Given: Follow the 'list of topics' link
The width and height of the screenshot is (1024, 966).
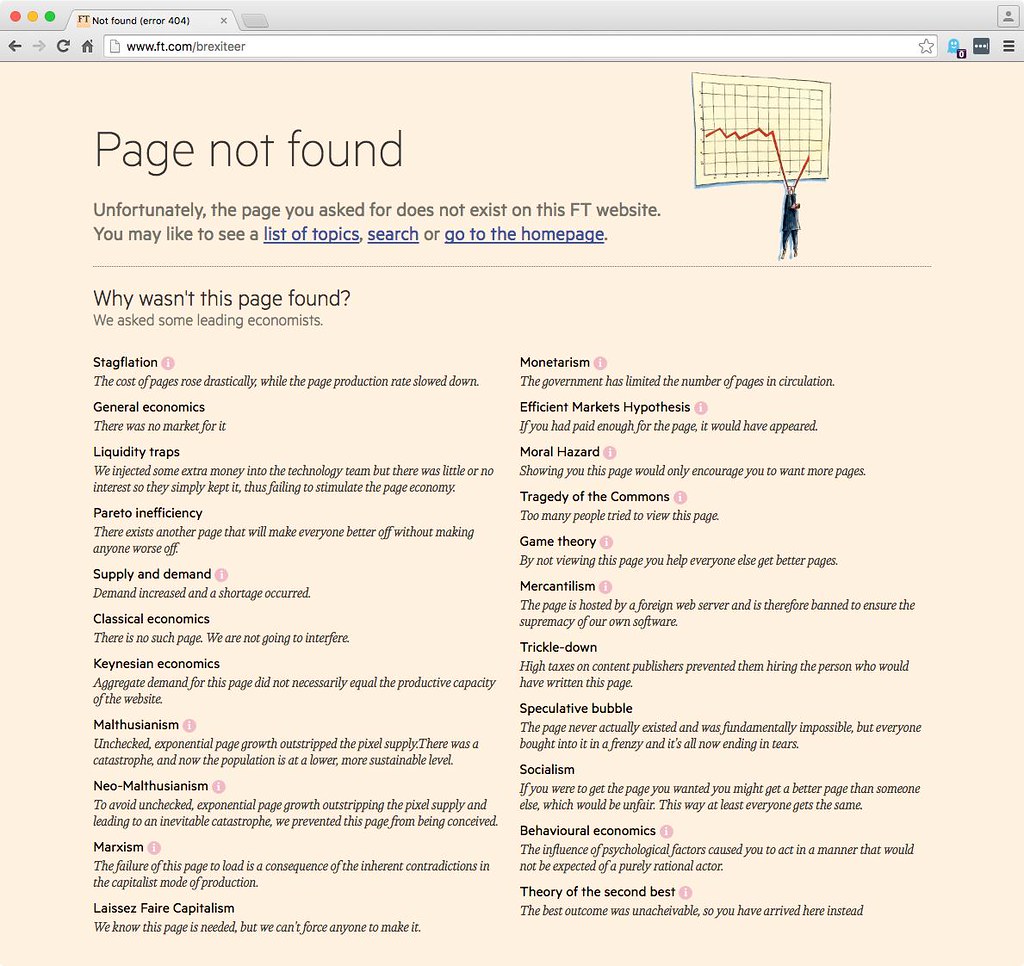Looking at the screenshot, I should (x=312, y=234).
